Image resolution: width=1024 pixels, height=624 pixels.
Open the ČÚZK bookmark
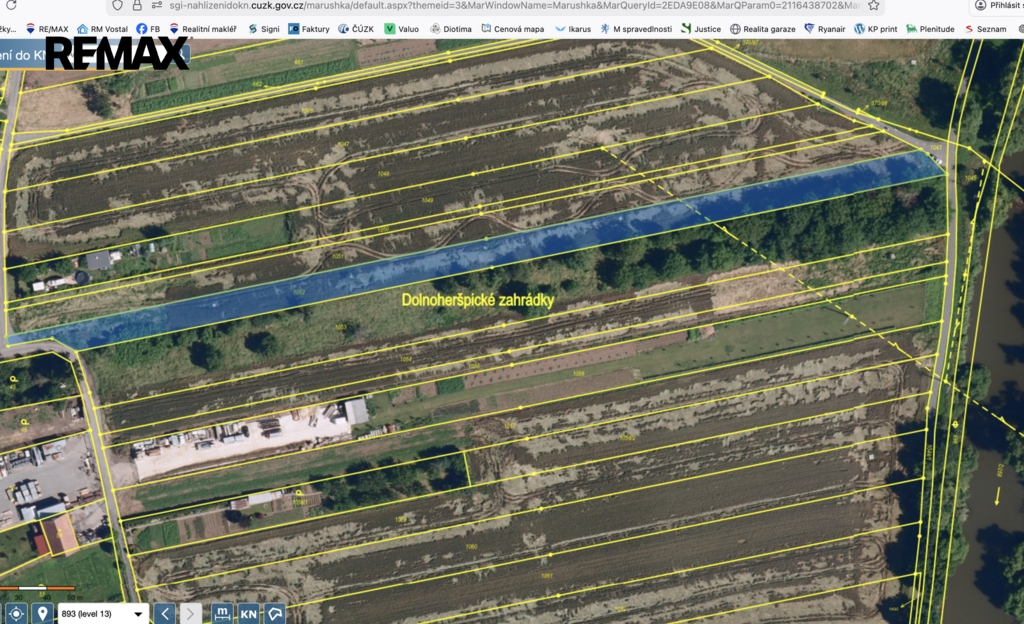click(356, 29)
